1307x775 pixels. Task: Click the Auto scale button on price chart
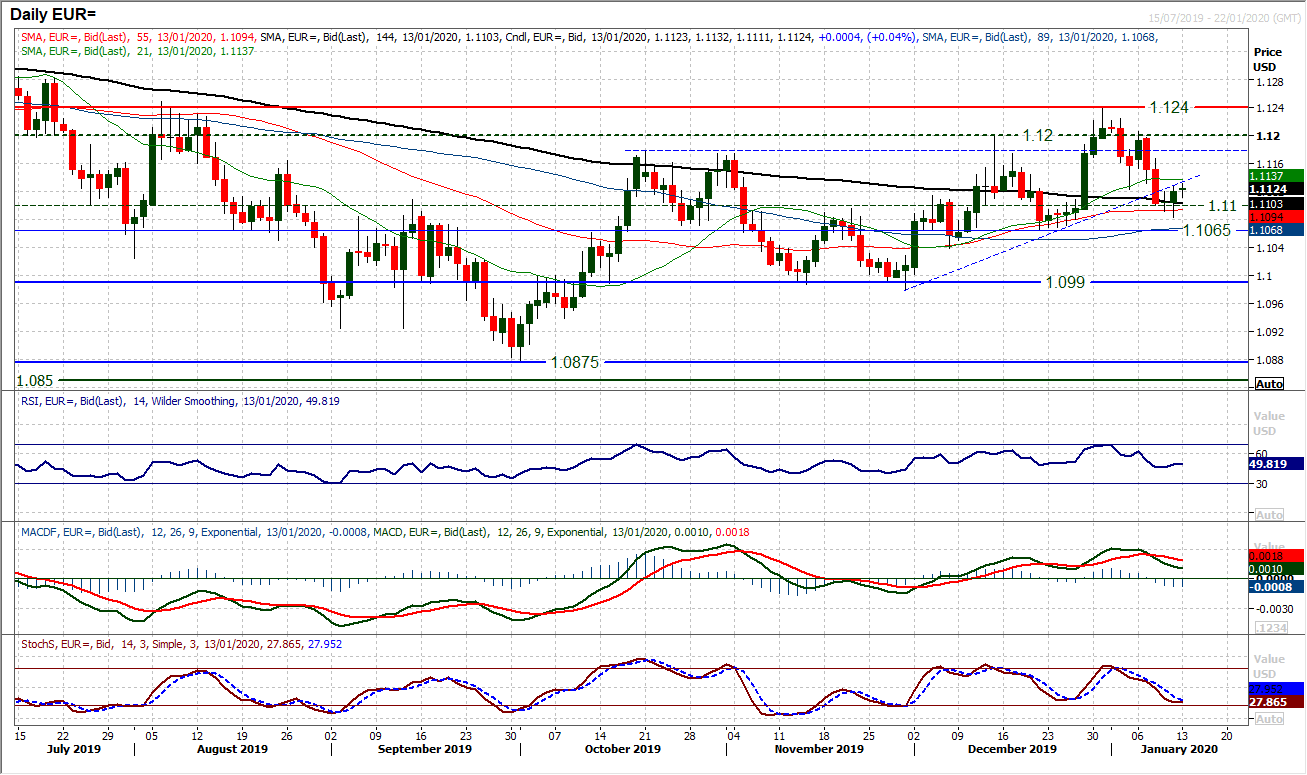(1268, 384)
